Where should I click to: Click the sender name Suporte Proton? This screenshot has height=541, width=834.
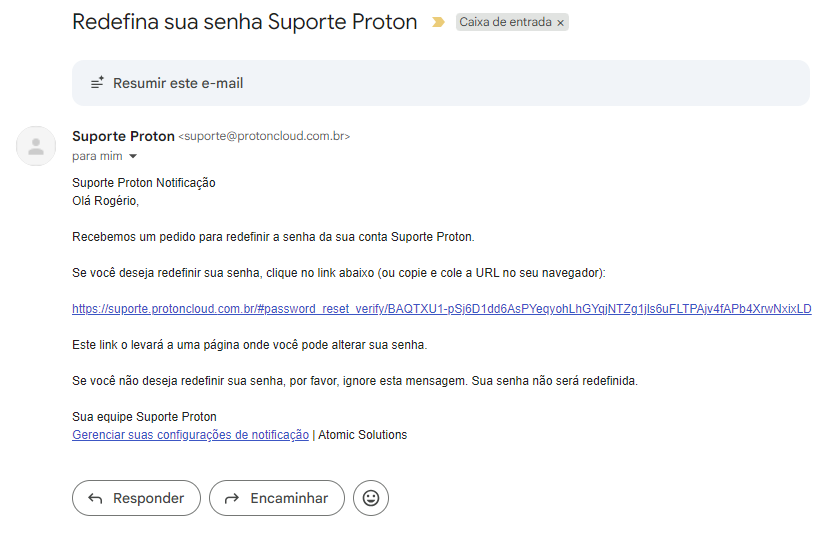tap(123, 136)
